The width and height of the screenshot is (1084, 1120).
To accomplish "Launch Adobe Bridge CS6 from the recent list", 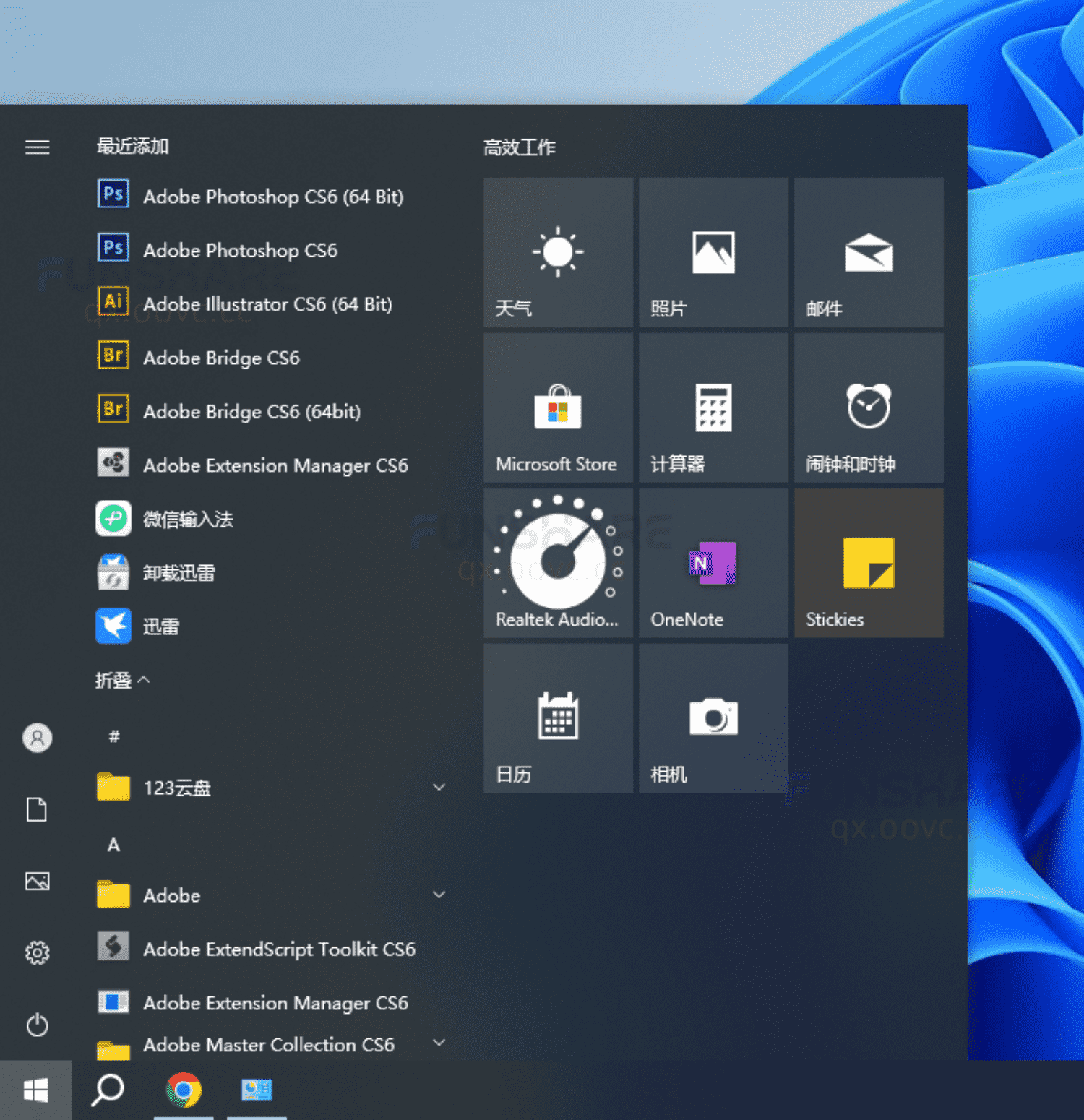I will (271, 357).
